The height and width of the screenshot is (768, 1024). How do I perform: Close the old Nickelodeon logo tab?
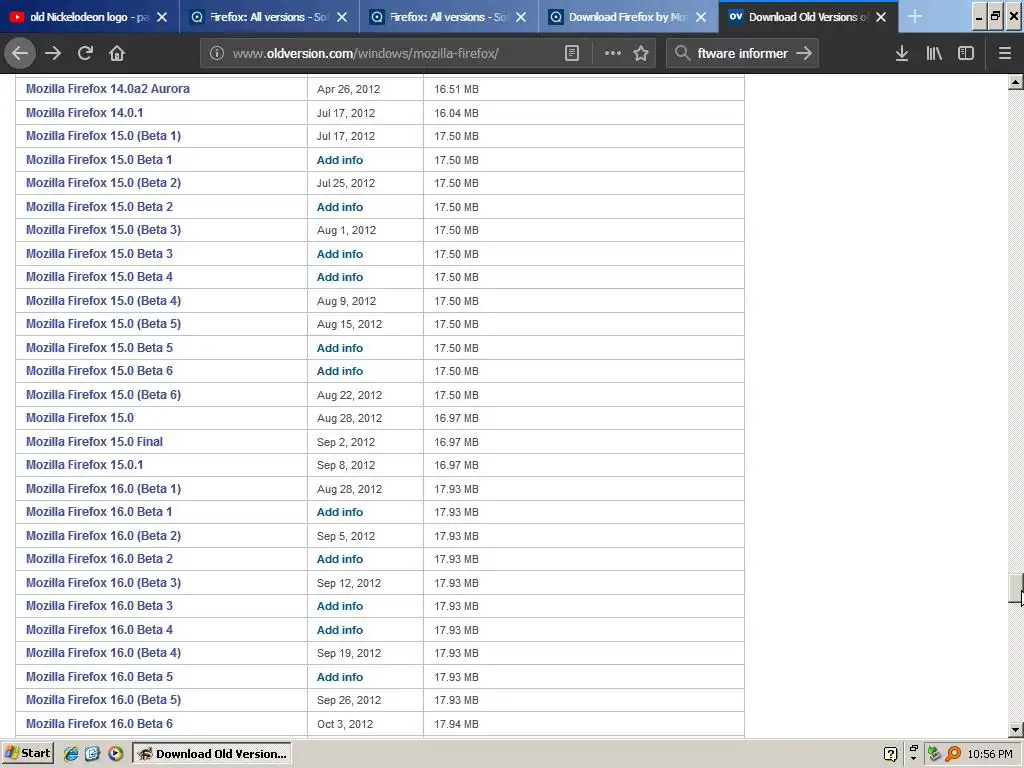tap(162, 17)
